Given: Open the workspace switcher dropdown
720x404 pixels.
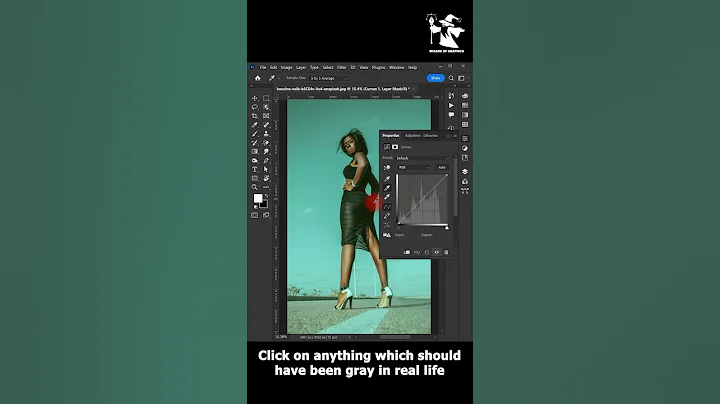Looking at the screenshot, I should pos(462,78).
